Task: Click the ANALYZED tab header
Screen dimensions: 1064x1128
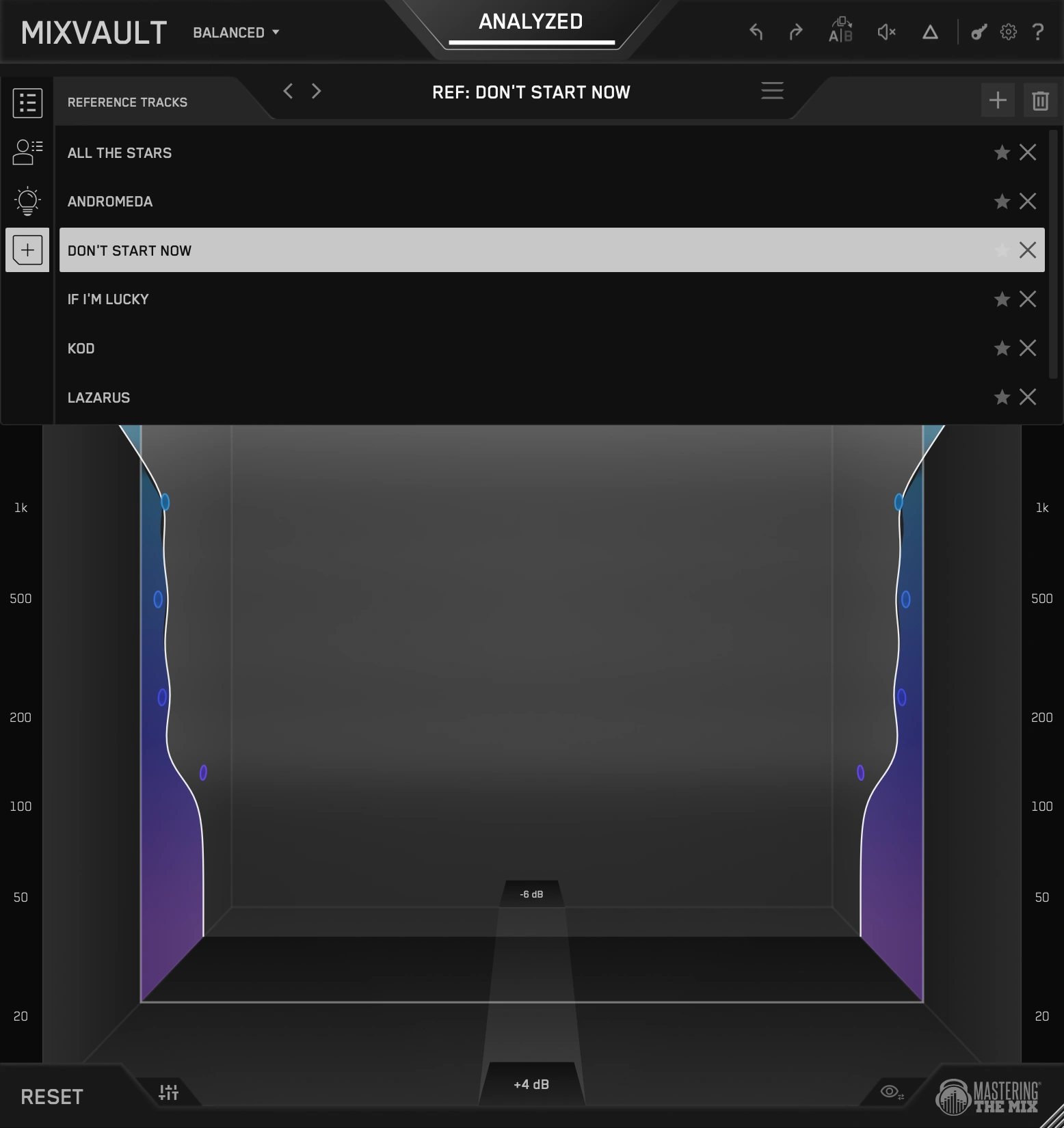Action: coord(531,22)
